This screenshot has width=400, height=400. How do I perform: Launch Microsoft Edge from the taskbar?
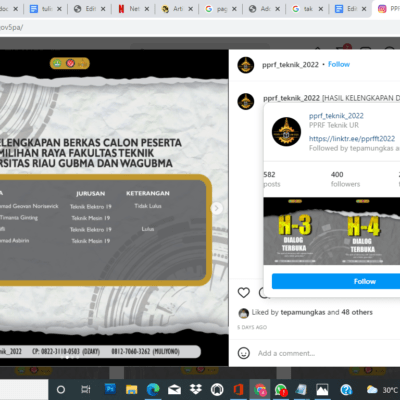pyautogui.click(x=153, y=389)
